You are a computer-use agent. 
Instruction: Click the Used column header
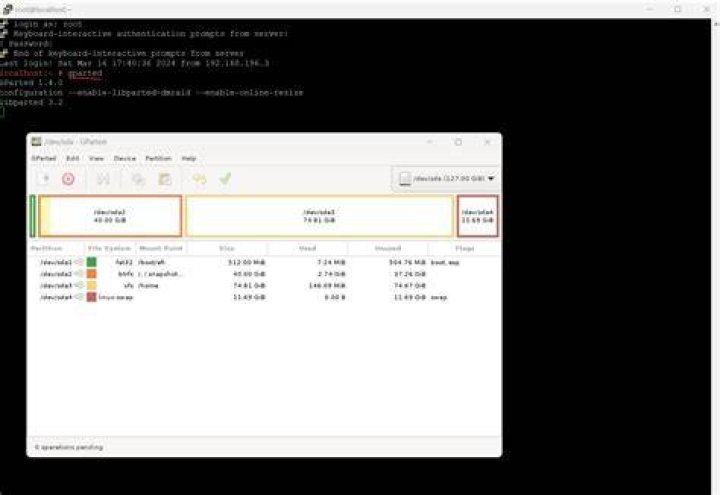click(308, 248)
